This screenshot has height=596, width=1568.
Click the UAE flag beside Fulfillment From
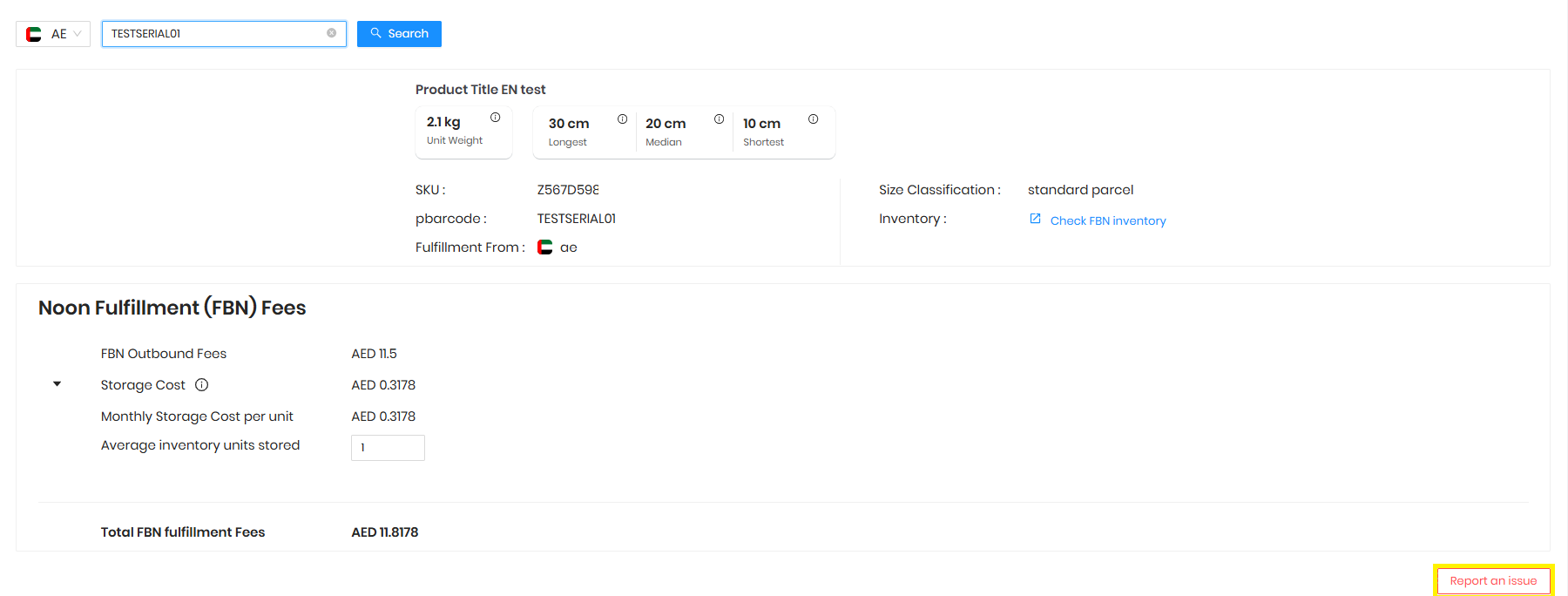[545, 247]
